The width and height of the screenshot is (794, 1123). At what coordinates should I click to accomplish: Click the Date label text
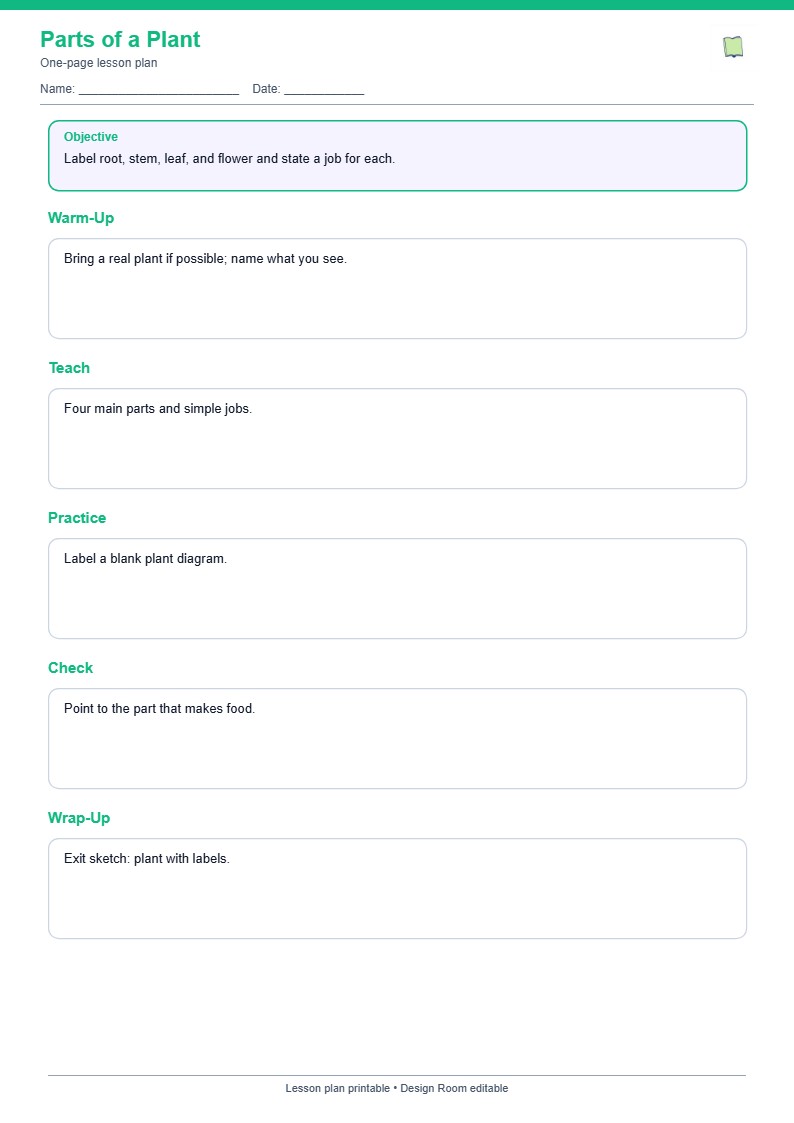click(x=266, y=89)
